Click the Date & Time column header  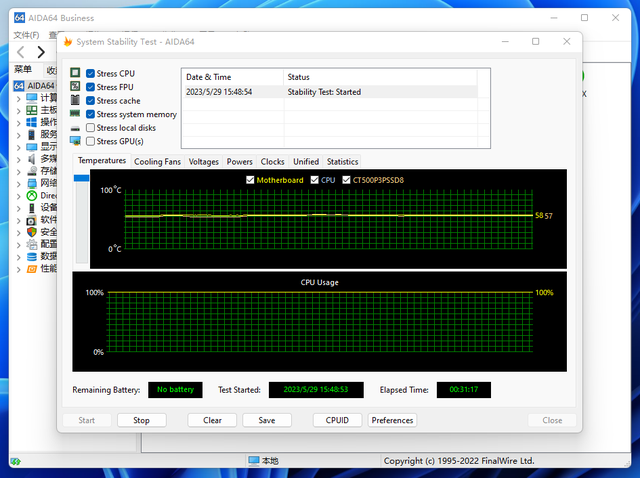click(x=233, y=77)
